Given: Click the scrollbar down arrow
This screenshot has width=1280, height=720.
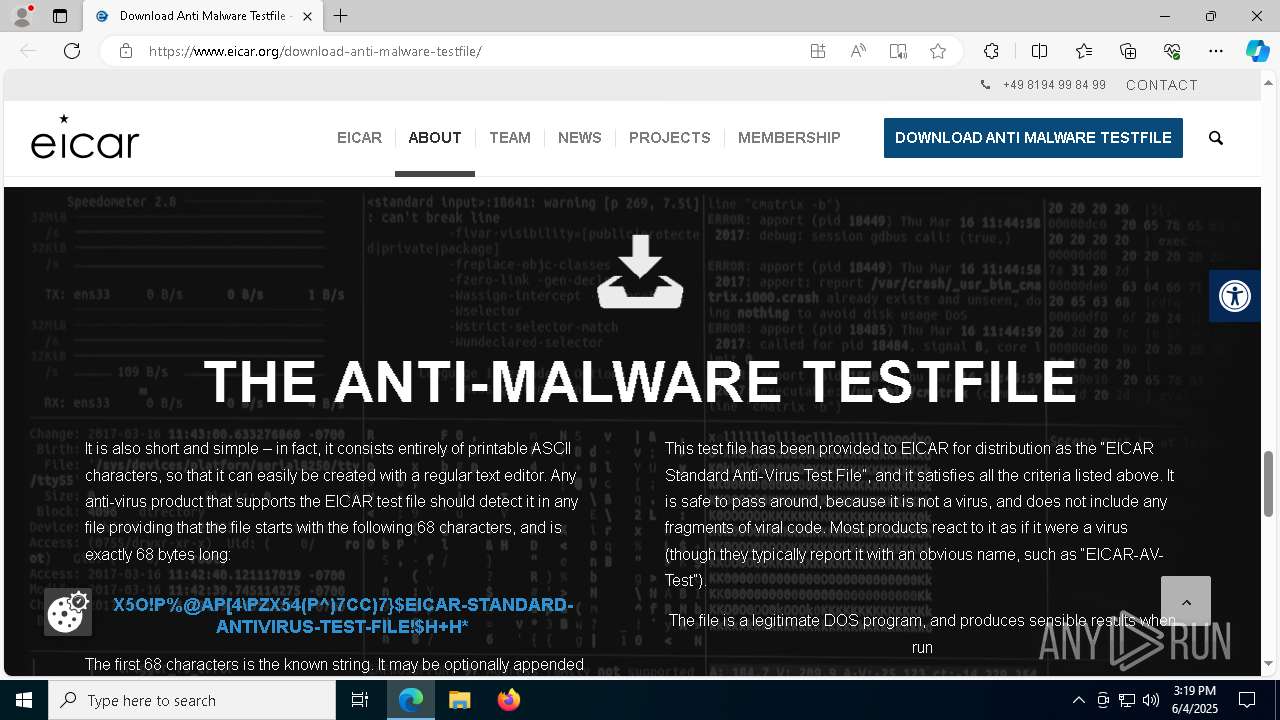Looking at the screenshot, I should 1269,664.
